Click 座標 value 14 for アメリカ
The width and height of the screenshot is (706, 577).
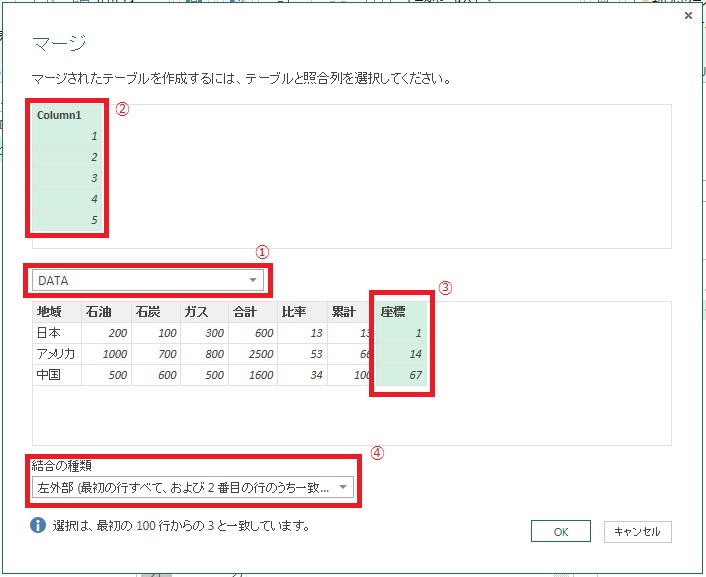(402, 354)
